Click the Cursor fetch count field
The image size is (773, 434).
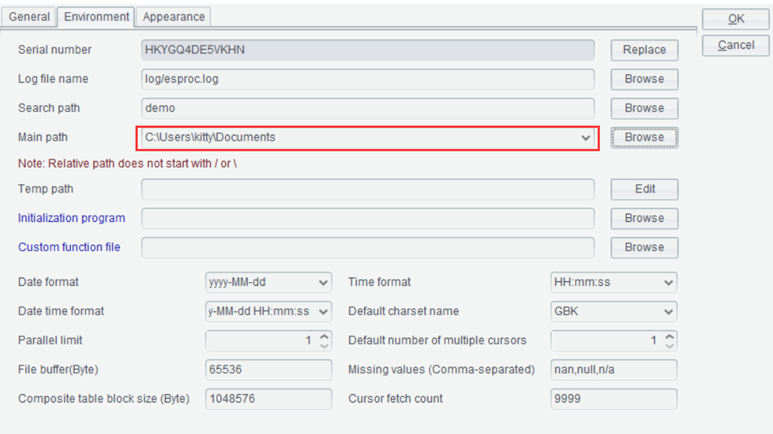click(x=614, y=399)
